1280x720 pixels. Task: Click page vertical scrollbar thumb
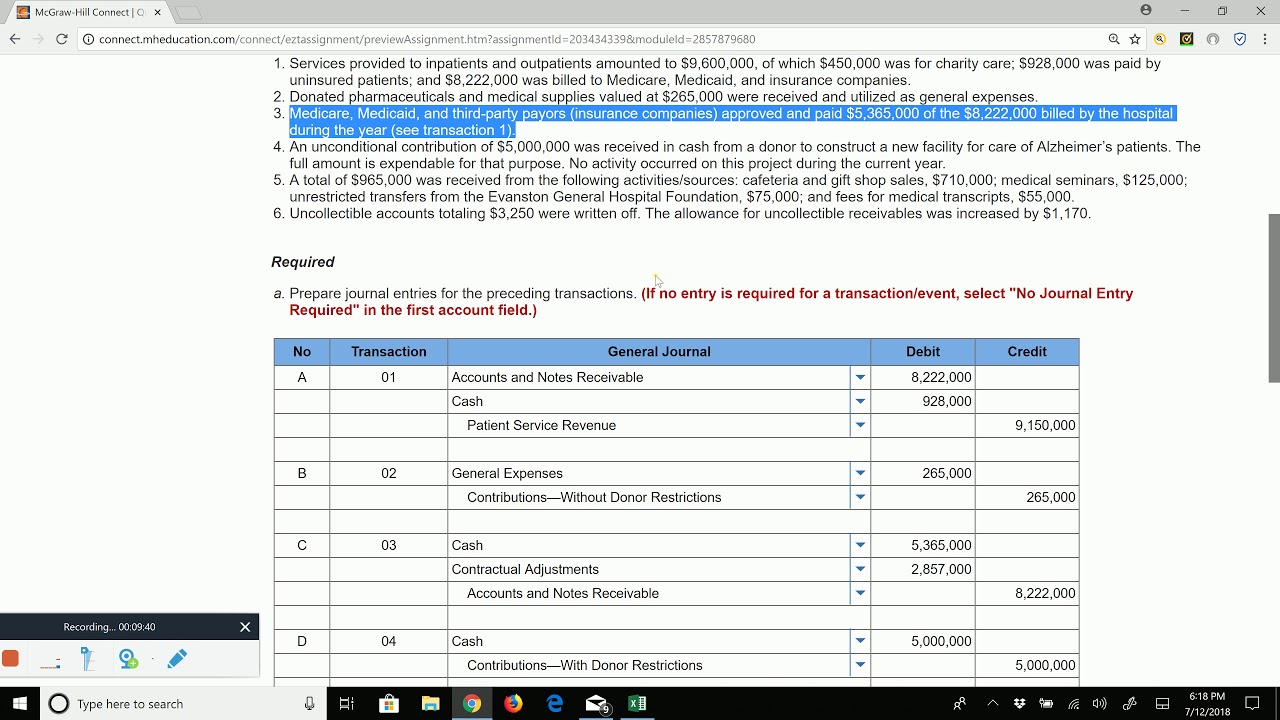[x=1273, y=298]
